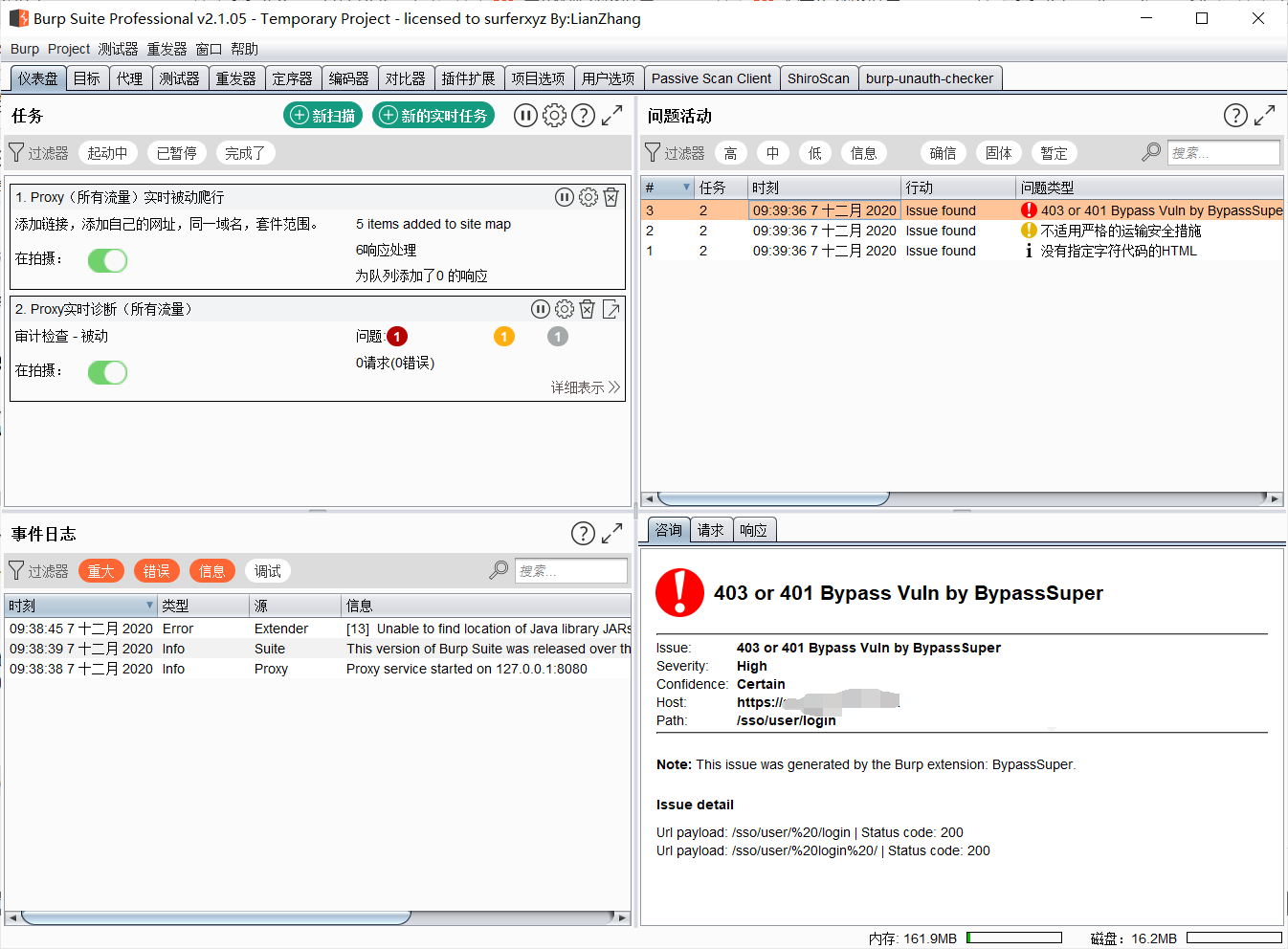Open the task settings gear in the Tasks header

[554, 116]
